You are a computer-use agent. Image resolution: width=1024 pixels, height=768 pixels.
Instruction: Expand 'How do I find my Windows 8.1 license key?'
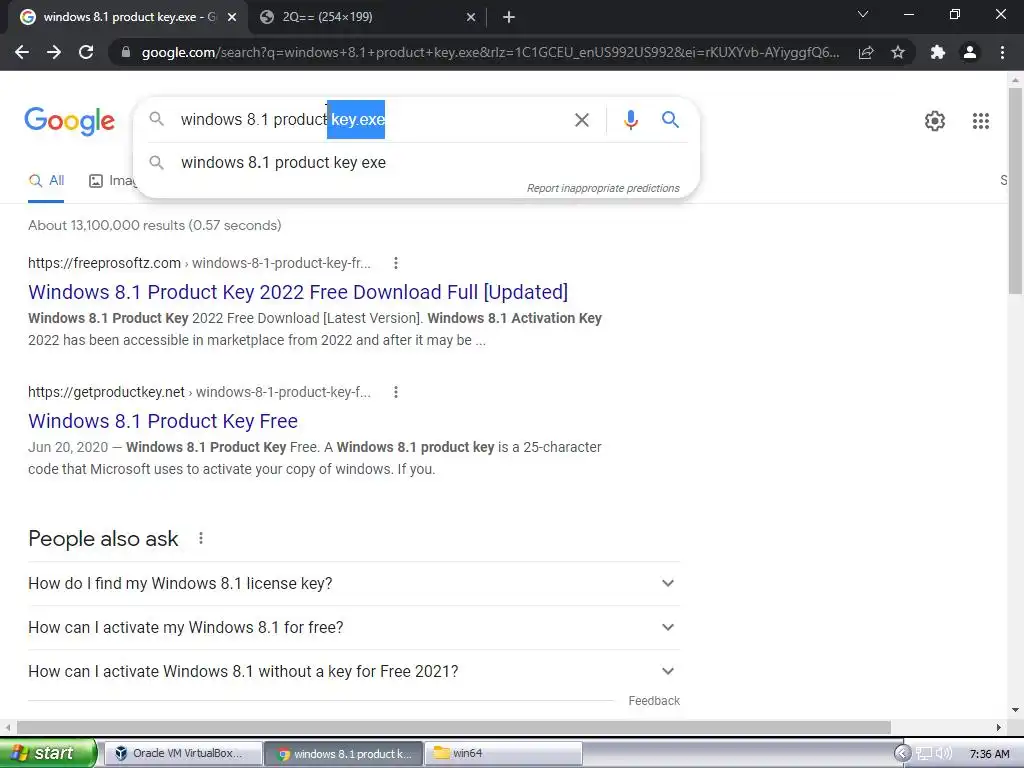(354, 583)
